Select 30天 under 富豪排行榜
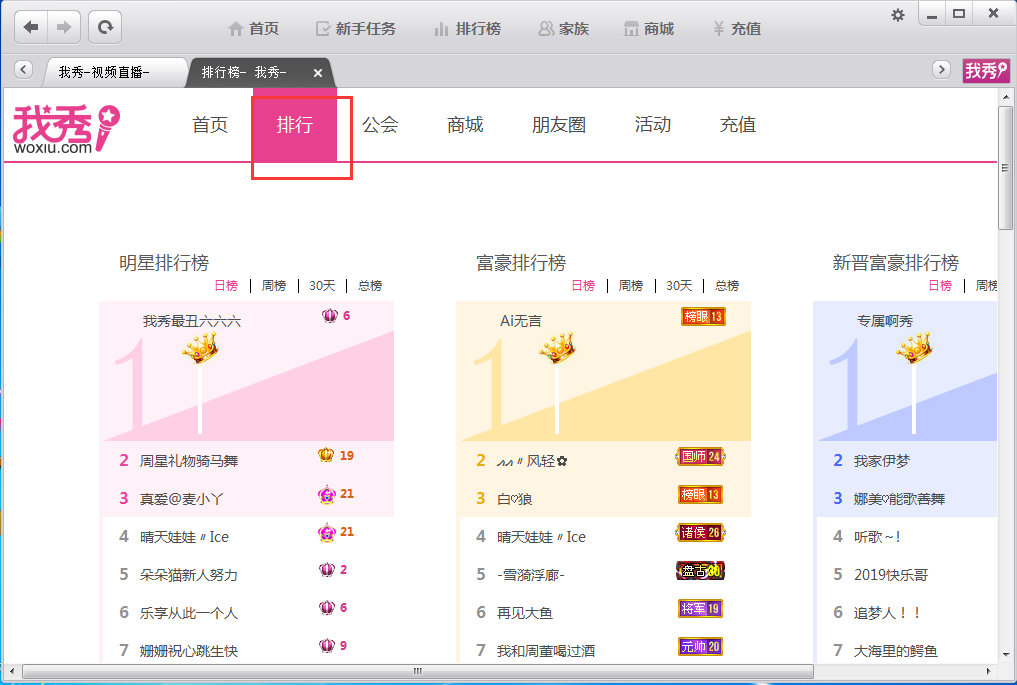The image size is (1017, 685). point(679,285)
